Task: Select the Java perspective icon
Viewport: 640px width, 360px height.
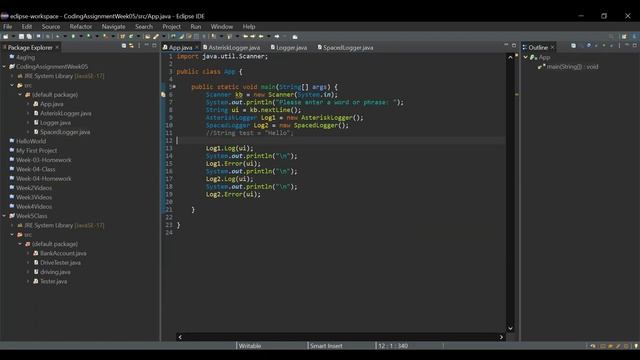Action: click(635, 36)
